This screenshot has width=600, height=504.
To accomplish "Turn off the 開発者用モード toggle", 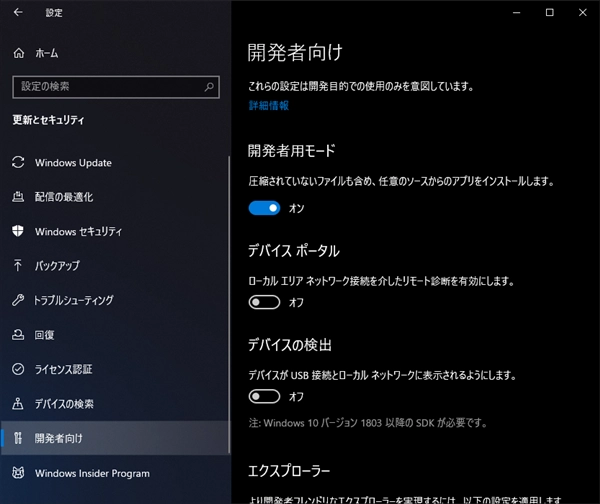I will point(264,208).
